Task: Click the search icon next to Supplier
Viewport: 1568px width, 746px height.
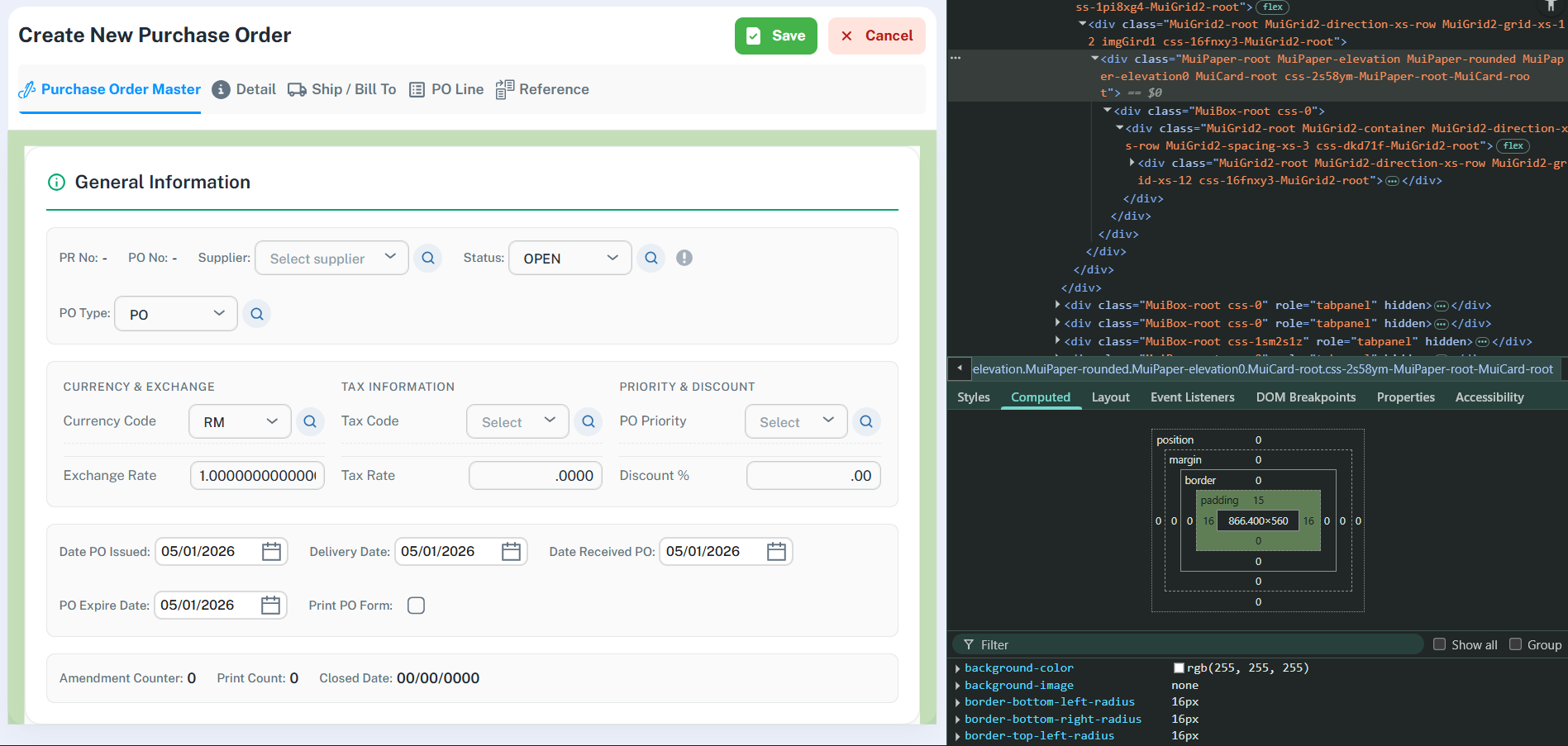Action: [427, 258]
